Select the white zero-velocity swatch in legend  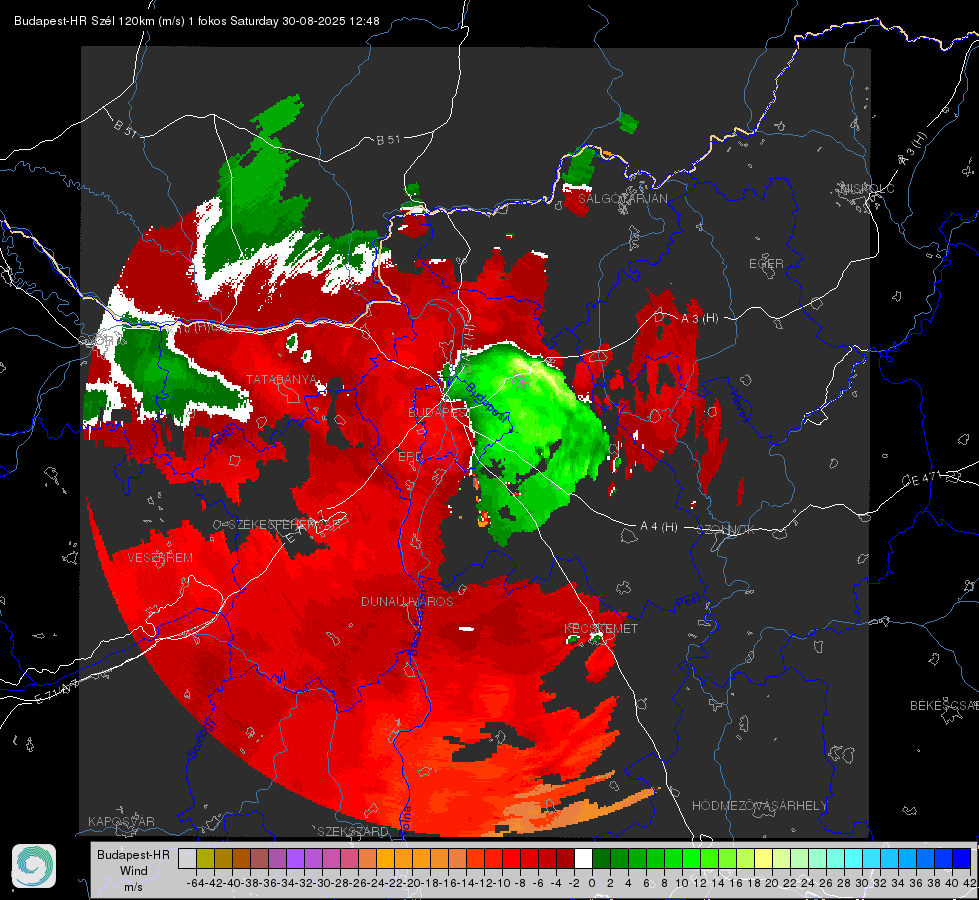pos(583,858)
